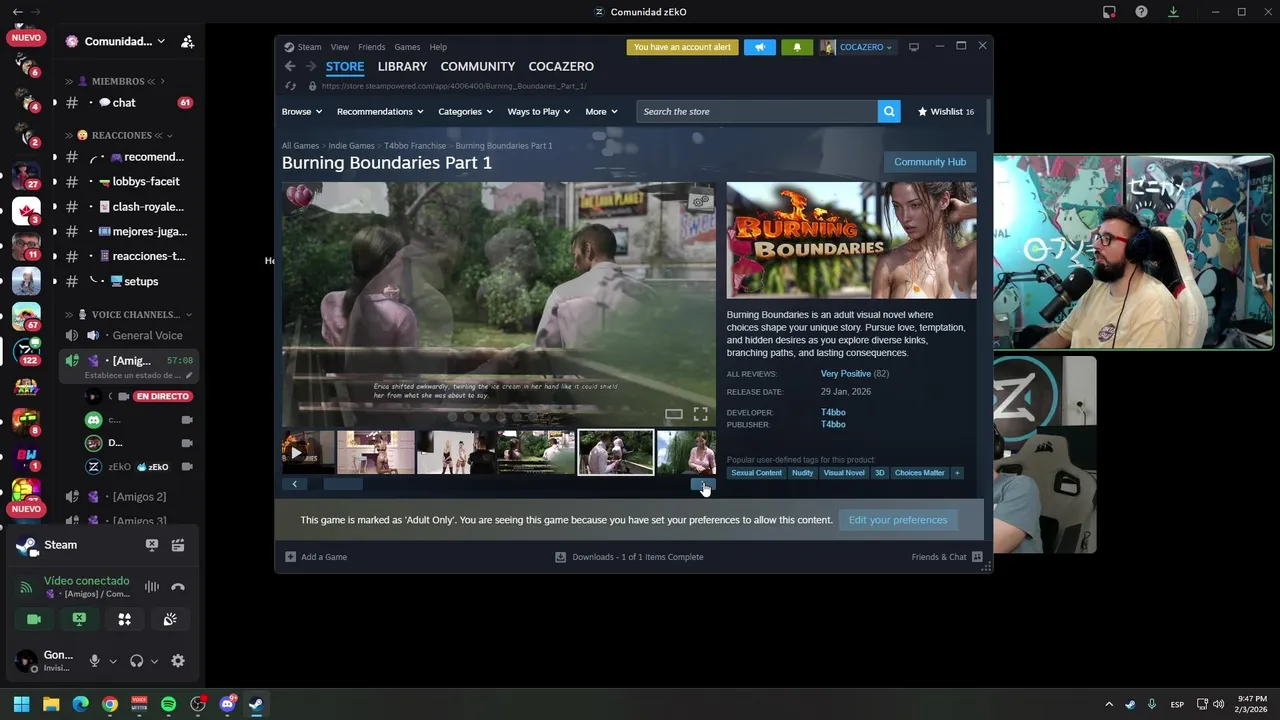The width and height of the screenshot is (1280, 720).
Task: Open Downloads status
Action: click(629, 557)
